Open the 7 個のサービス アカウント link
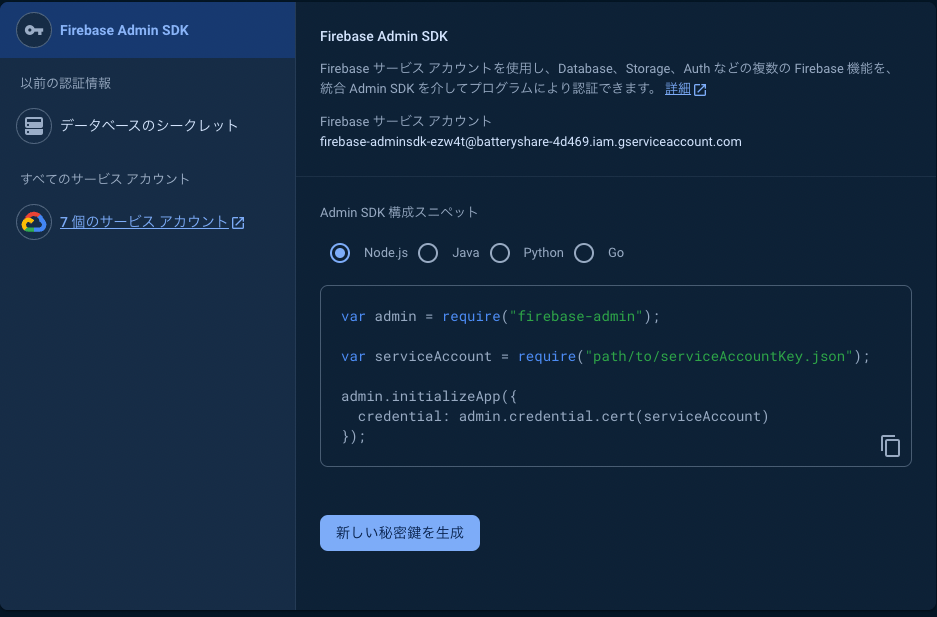Screen dimensions: 937x617 144,222
